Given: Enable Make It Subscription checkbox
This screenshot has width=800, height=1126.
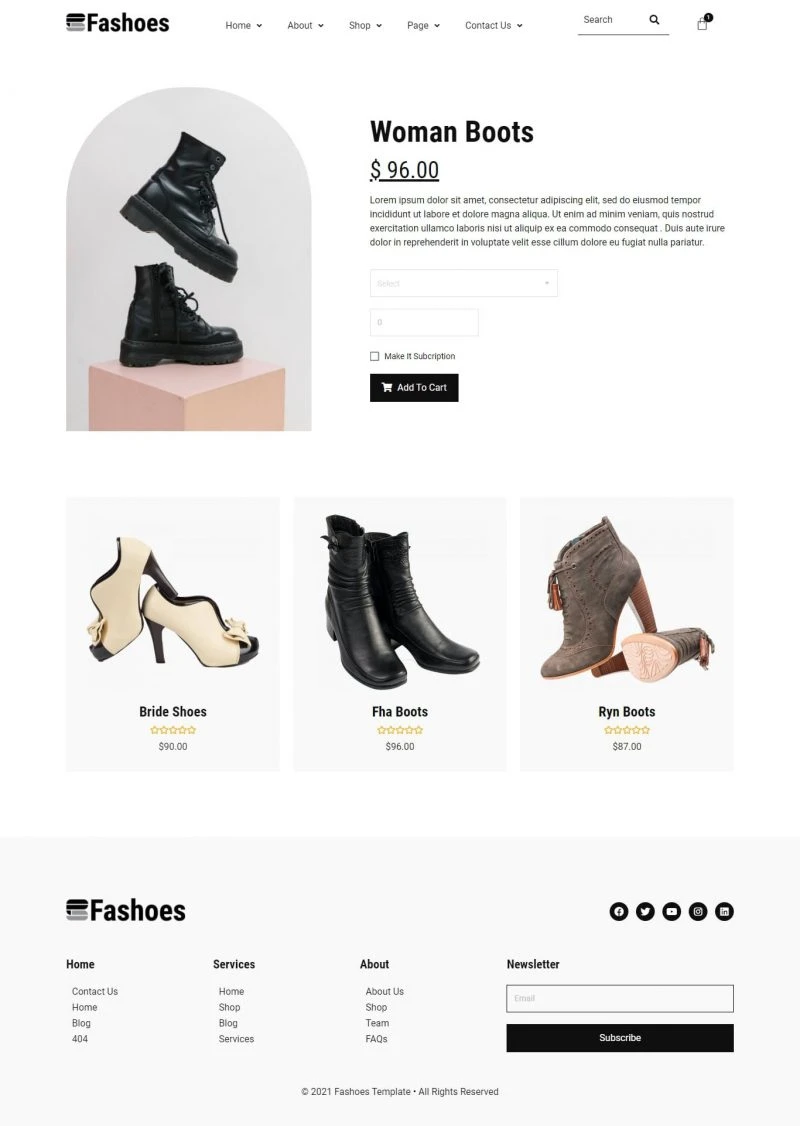Looking at the screenshot, I should pyautogui.click(x=374, y=356).
